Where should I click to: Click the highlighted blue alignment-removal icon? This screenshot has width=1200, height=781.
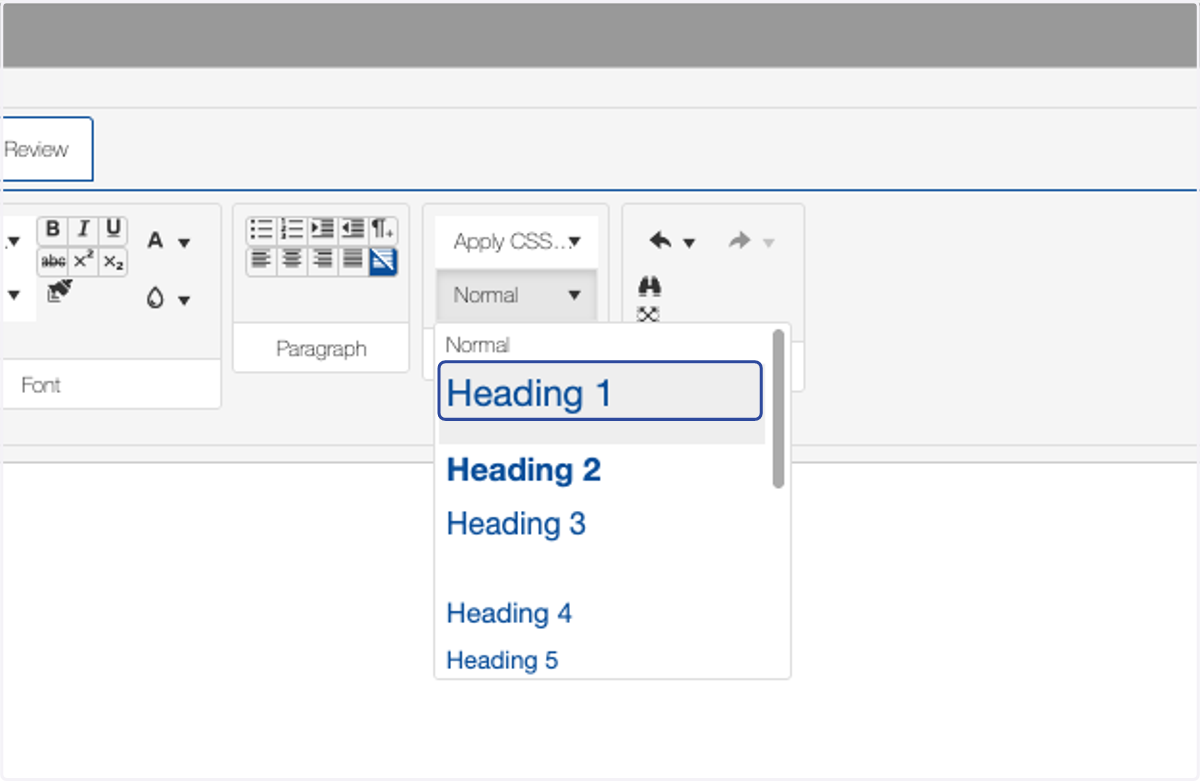click(x=383, y=261)
